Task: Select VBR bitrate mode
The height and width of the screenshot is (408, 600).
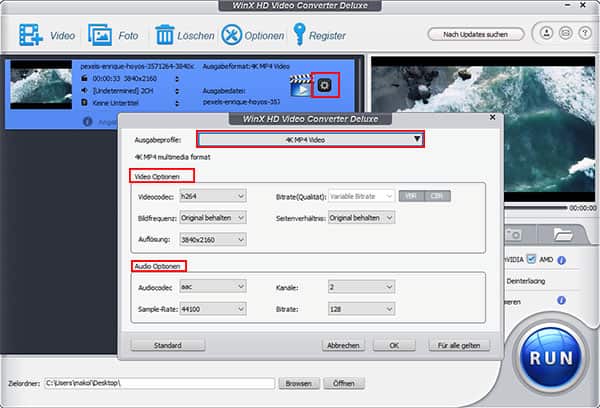Action: pyautogui.click(x=411, y=196)
